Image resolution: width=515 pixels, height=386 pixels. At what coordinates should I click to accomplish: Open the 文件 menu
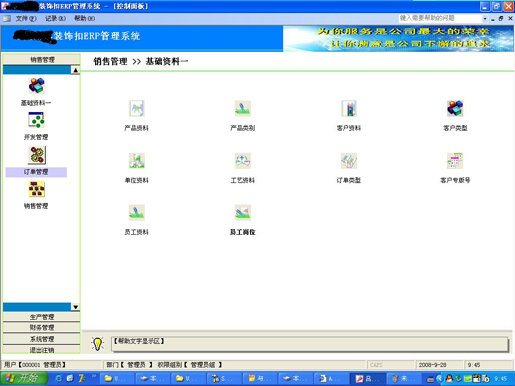(26, 18)
